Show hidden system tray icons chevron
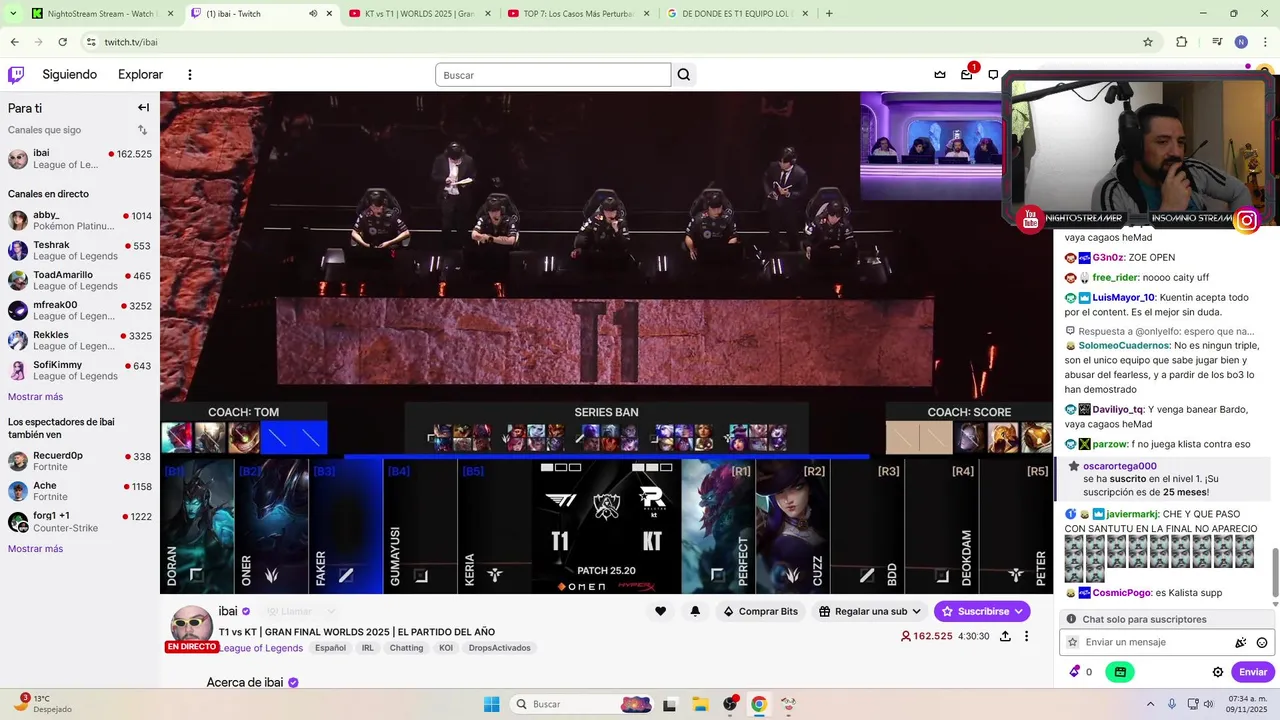Viewport: 1280px width, 720px height. [1150, 704]
